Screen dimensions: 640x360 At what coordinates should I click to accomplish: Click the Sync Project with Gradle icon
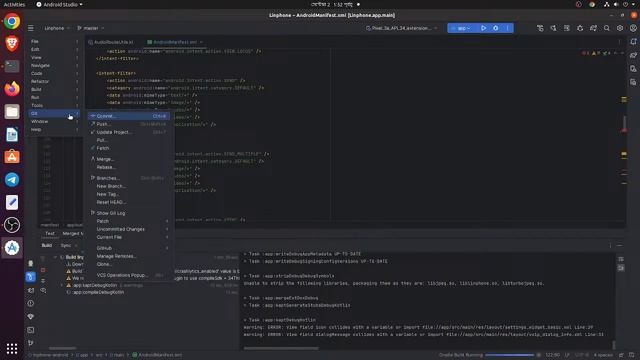[593, 28]
